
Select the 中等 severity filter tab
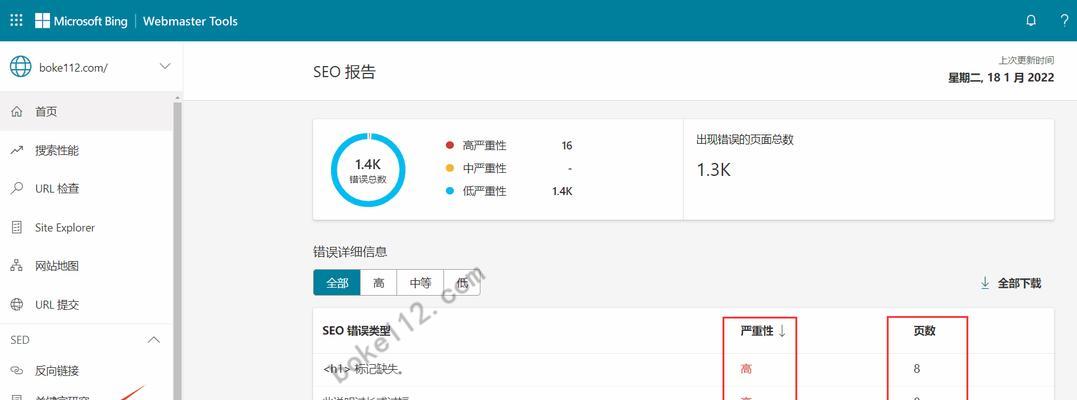[420, 282]
